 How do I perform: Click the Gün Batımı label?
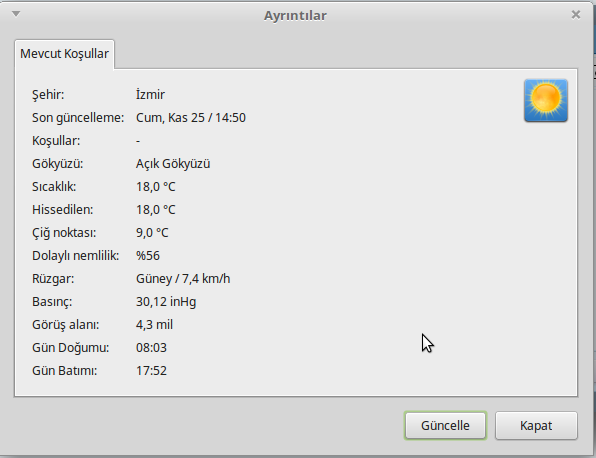[64, 371]
